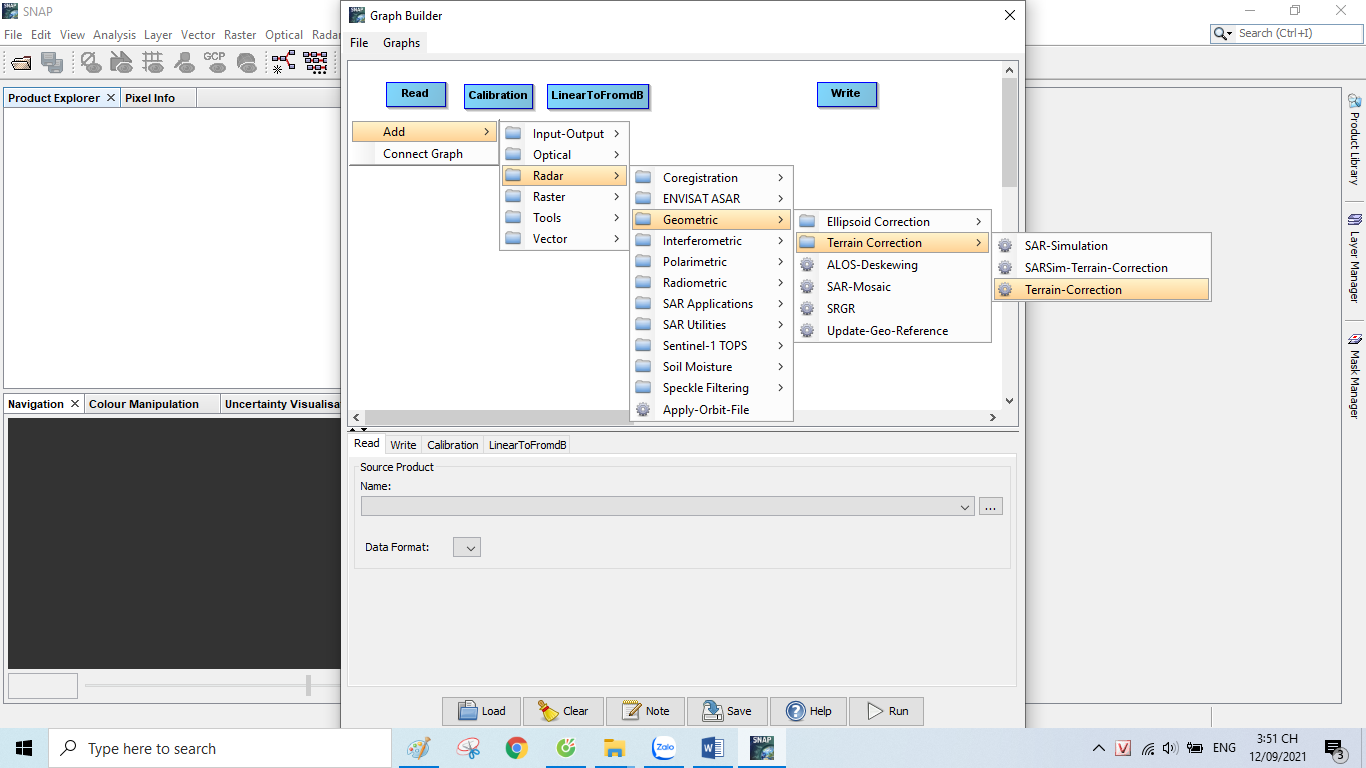Open the Mask Manager side tab
1366x768 pixels.
coord(1355,376)
